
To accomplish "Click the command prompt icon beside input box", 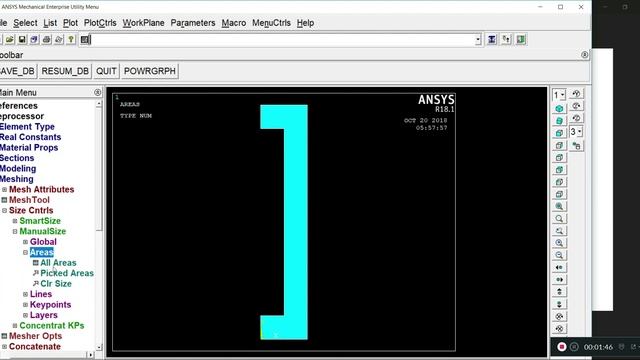I will click(84, 40).
